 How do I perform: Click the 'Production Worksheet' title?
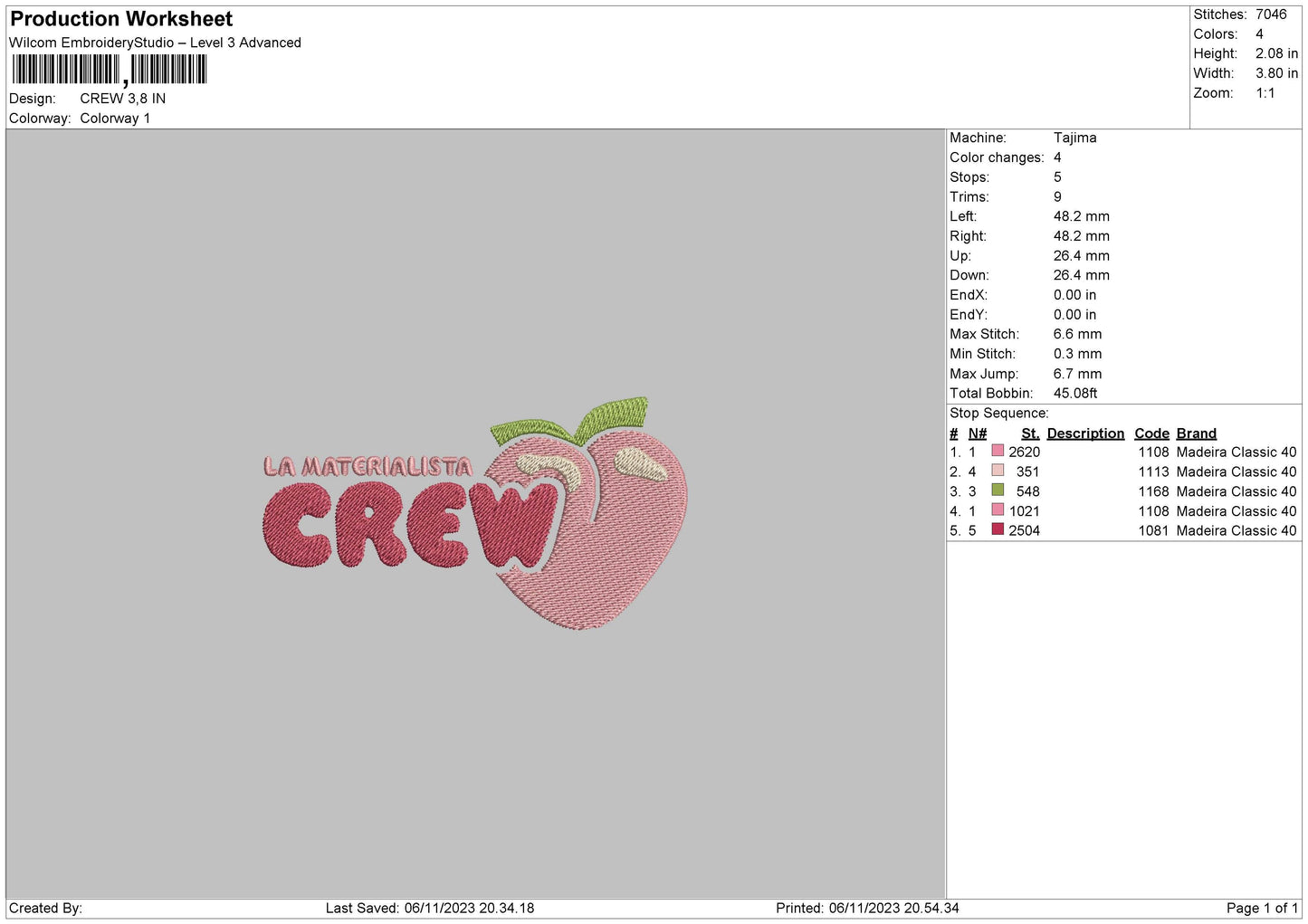(x=121, y=19)
